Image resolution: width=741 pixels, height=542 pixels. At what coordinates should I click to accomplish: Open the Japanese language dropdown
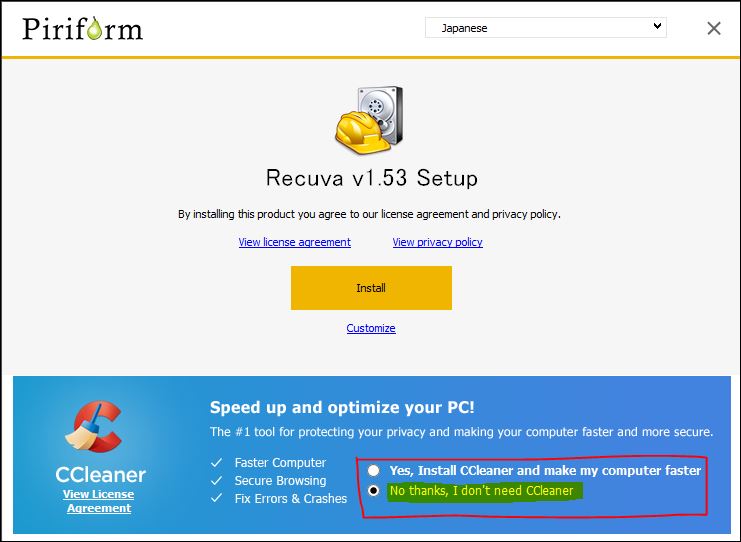[x=546, y=27]
